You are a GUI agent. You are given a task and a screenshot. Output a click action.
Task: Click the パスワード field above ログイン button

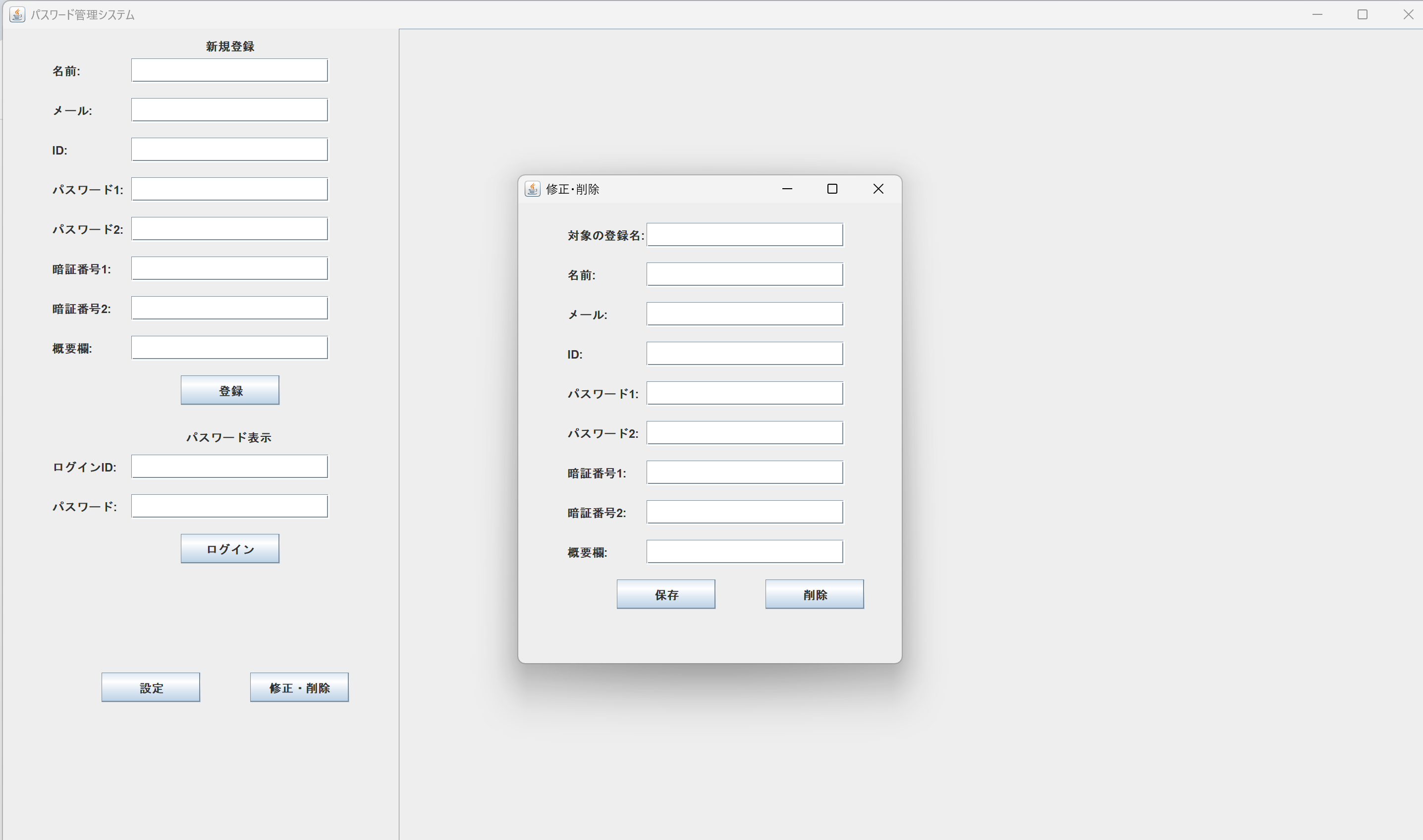(x=229, y=506)
